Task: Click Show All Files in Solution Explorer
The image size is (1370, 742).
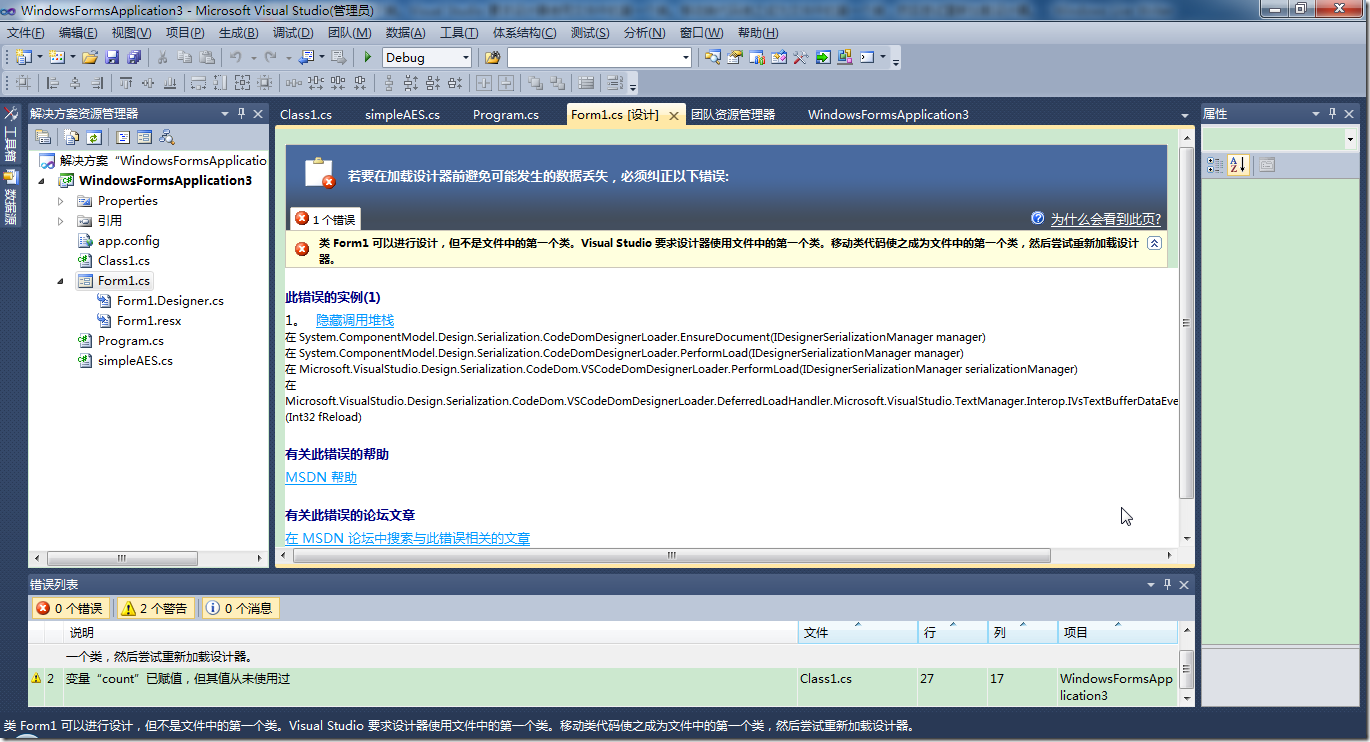Action: pyautogui.click(x=72, y=137)
